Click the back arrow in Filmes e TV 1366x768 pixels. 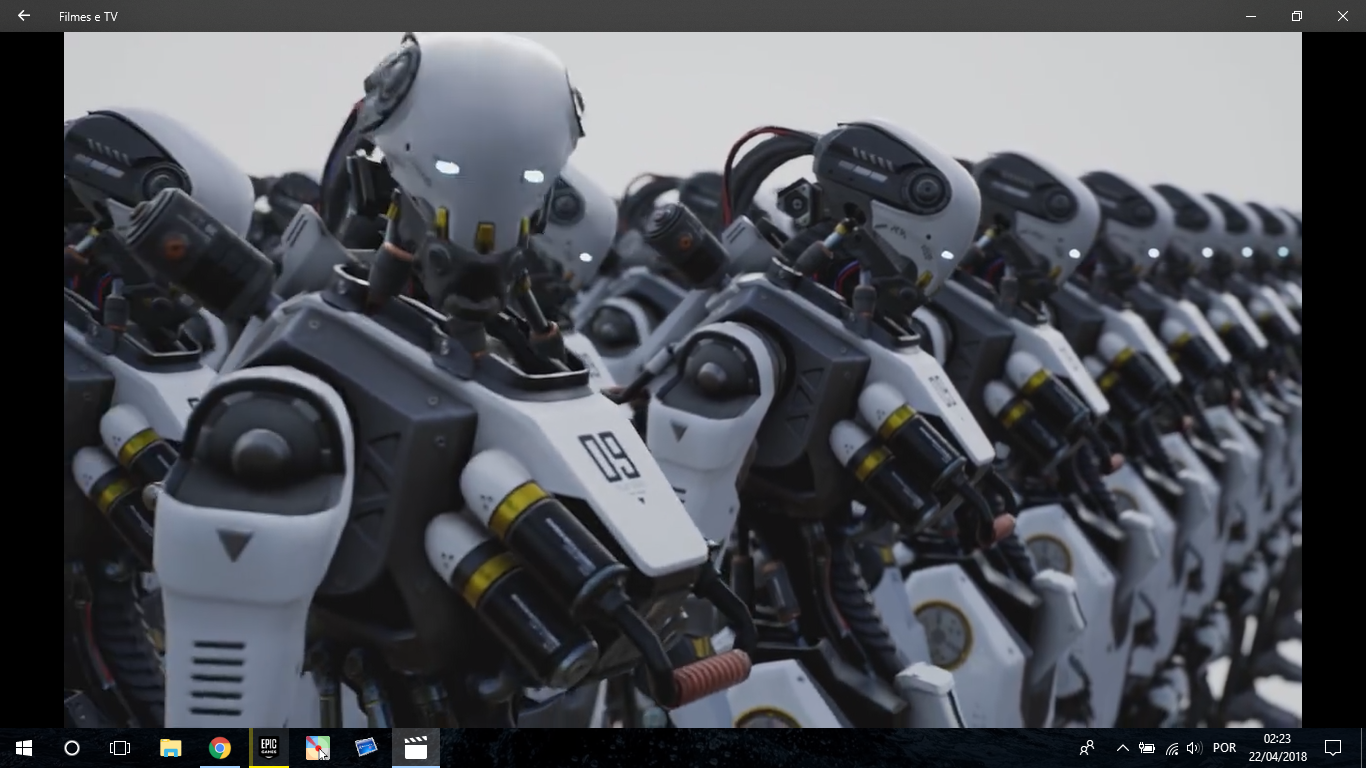24,16
